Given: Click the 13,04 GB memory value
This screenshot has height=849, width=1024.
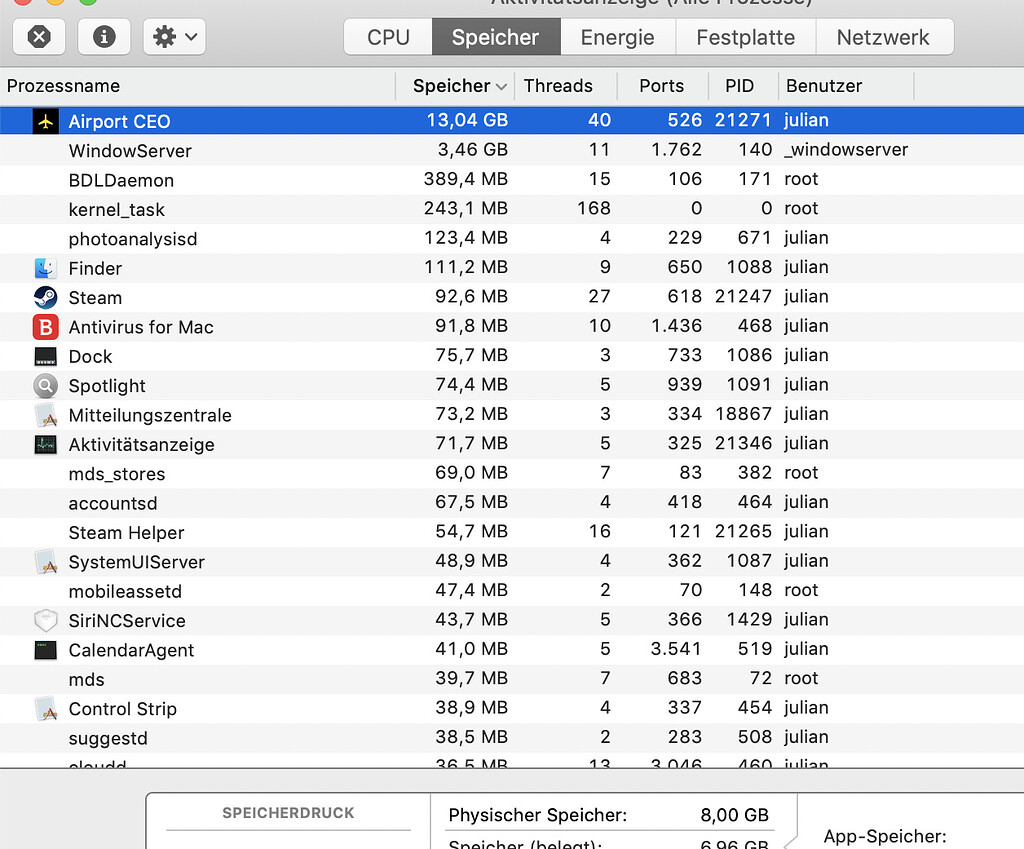Looking at the screenshot, I should [467, 120].
